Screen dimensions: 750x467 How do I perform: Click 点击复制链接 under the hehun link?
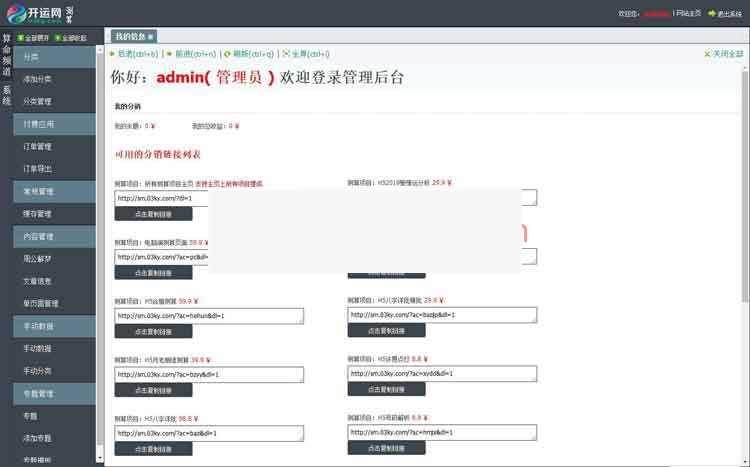point(153,331)
